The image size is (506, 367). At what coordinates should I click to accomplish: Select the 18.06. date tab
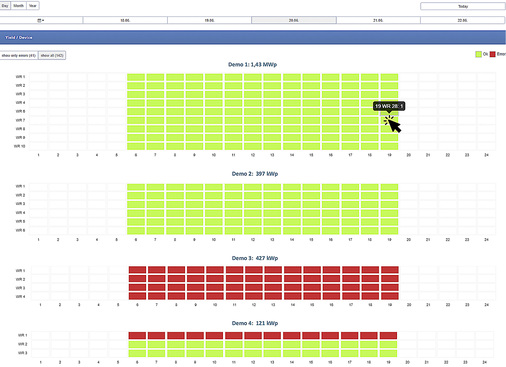click(125, 20)
